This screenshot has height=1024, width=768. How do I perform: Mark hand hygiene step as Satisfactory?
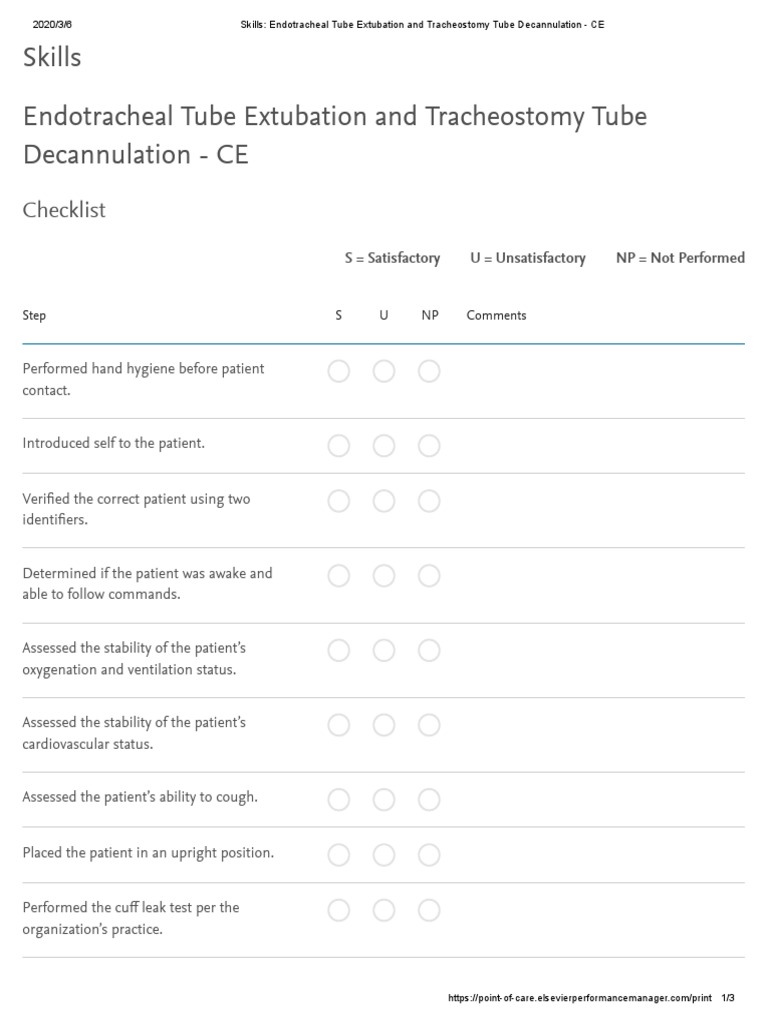(x=339, y=372)
